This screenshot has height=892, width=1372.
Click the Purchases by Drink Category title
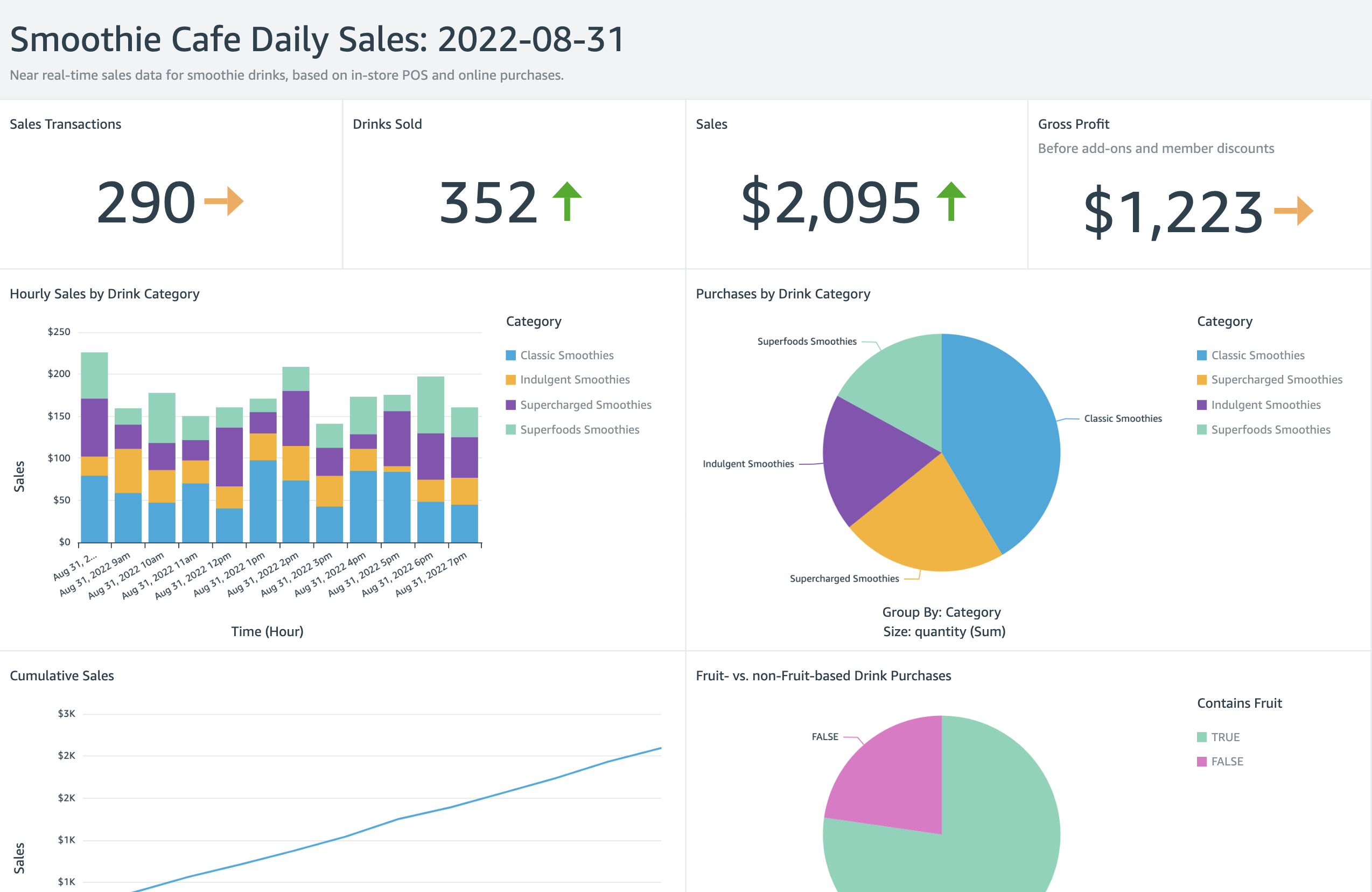[x=783, y=294]
